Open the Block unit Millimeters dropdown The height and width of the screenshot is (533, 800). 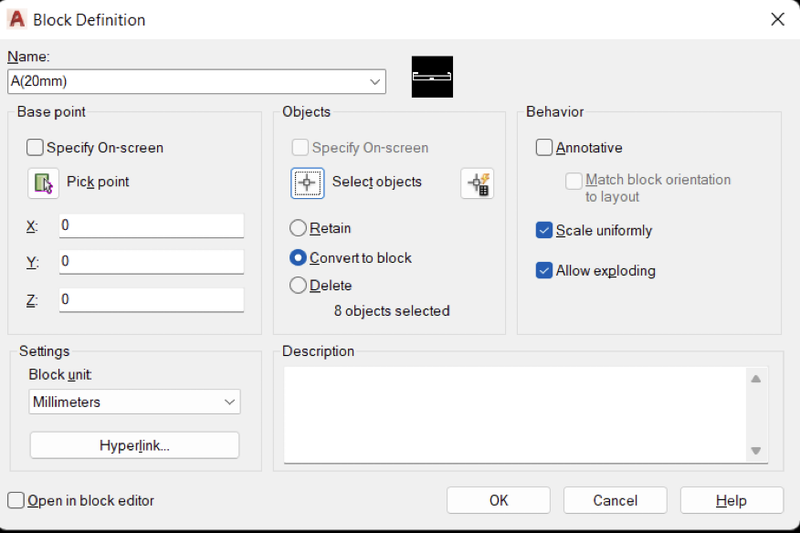point(135,402)
